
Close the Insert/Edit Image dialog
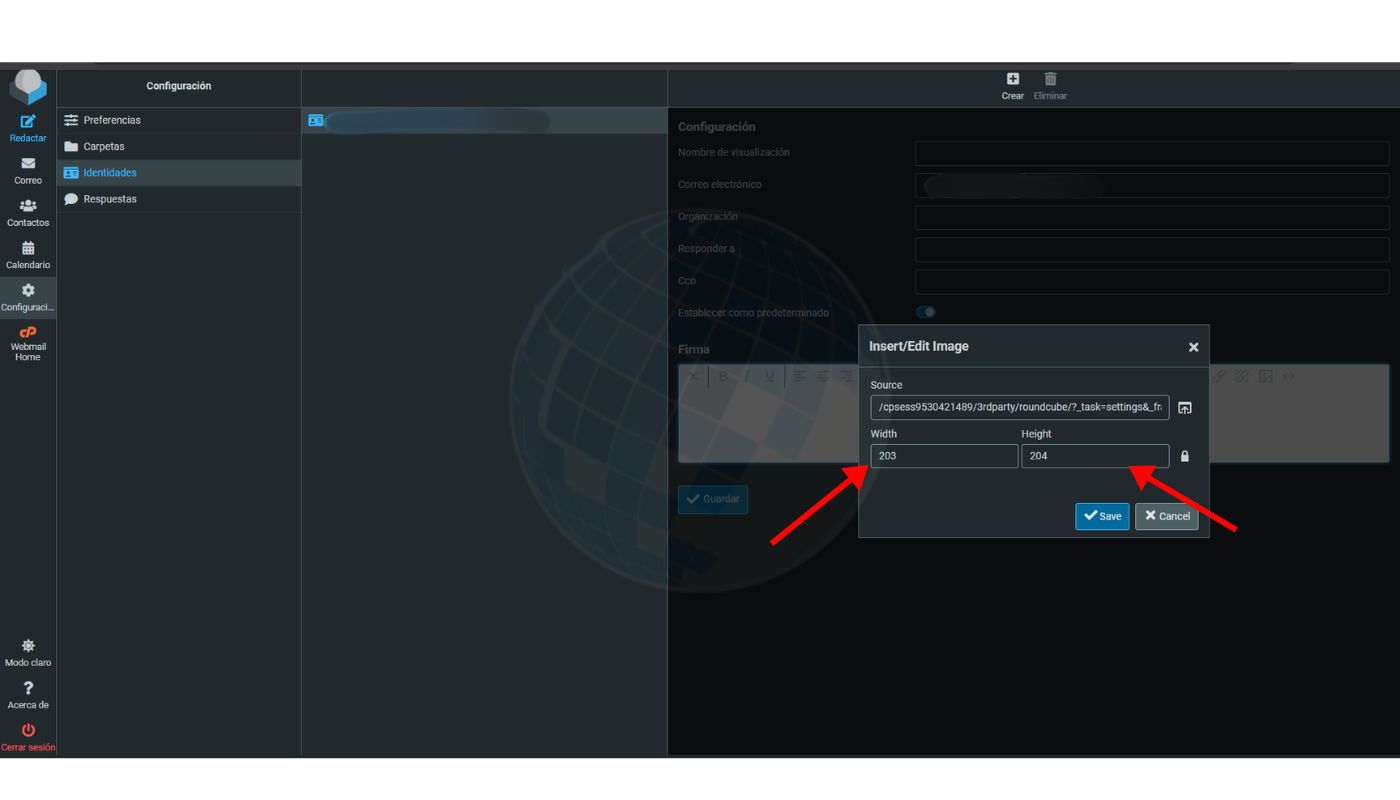pyautogui.click(x=1193, y=347)
